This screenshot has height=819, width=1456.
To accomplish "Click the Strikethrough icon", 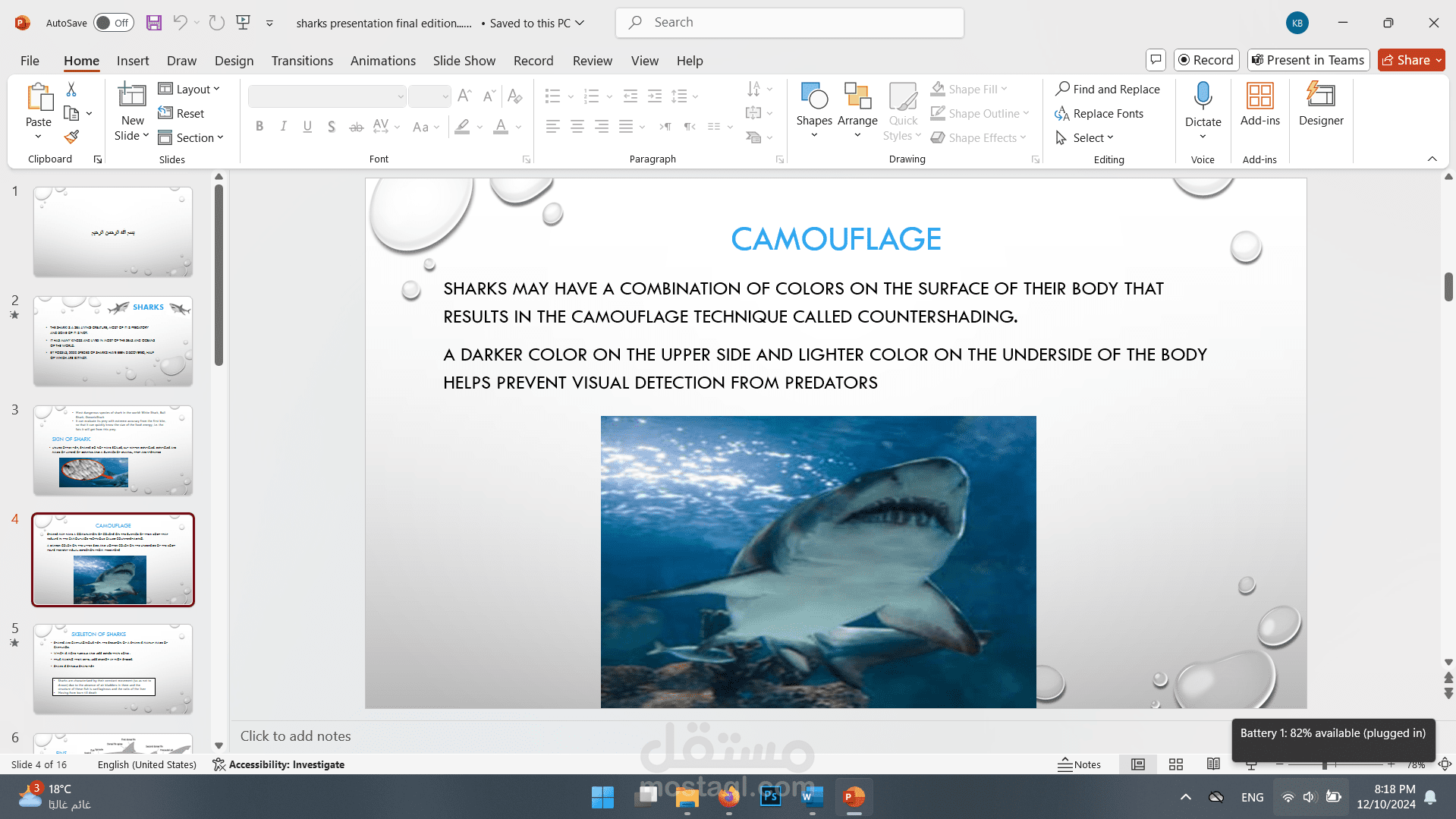I will (357, 127).
